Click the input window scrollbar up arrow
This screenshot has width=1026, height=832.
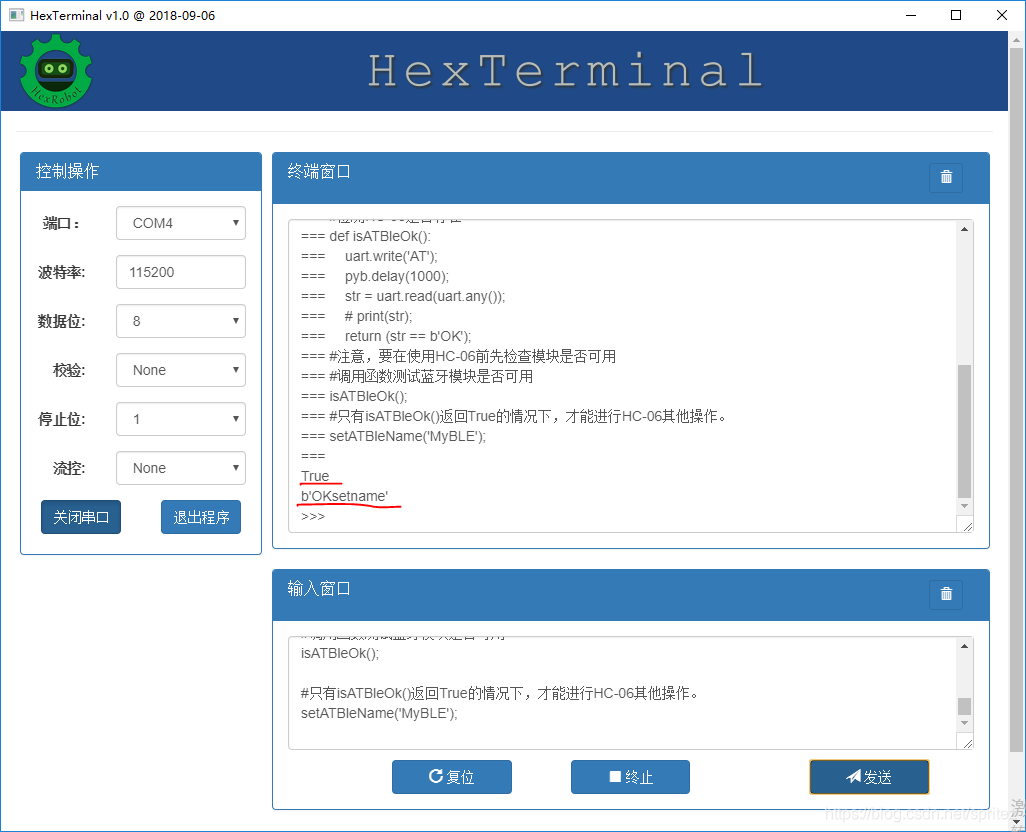click(964, 646)
